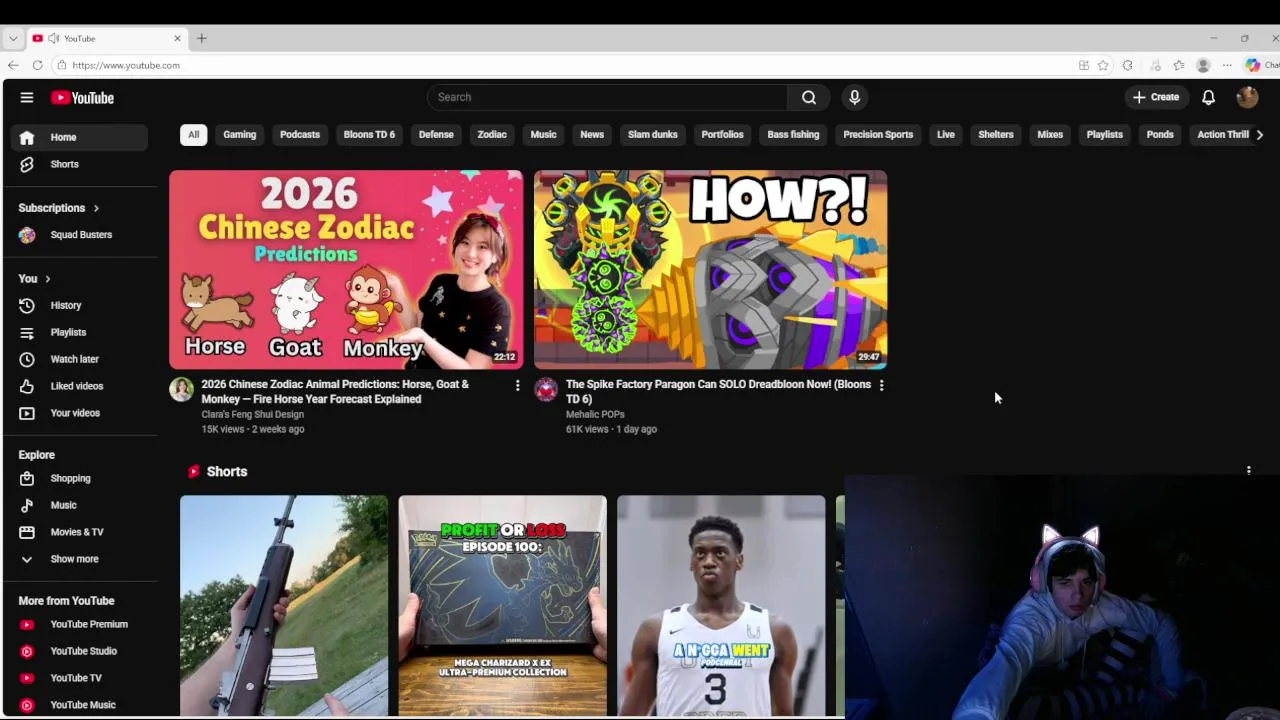This screenshot has height=720, width=1280.
Task: Open options menu for Chinese Zodiac video
Action: pyautogui.click(x=517, y=385)
